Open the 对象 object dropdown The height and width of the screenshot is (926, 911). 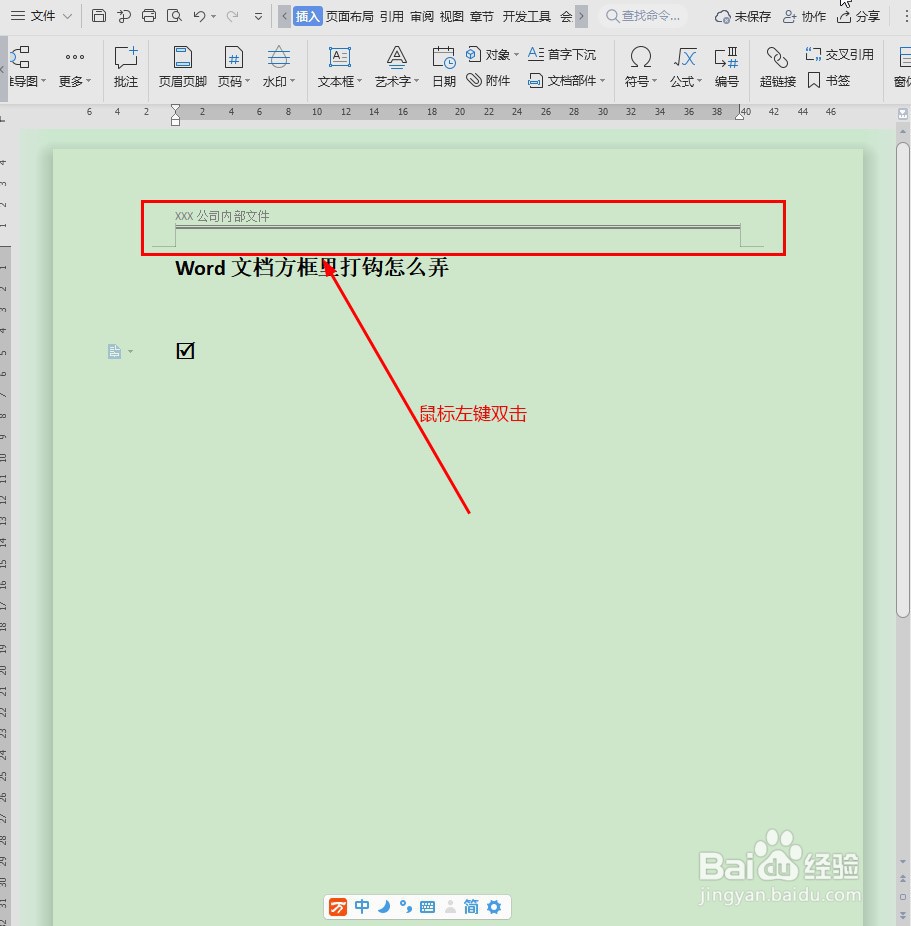point(492,55)
